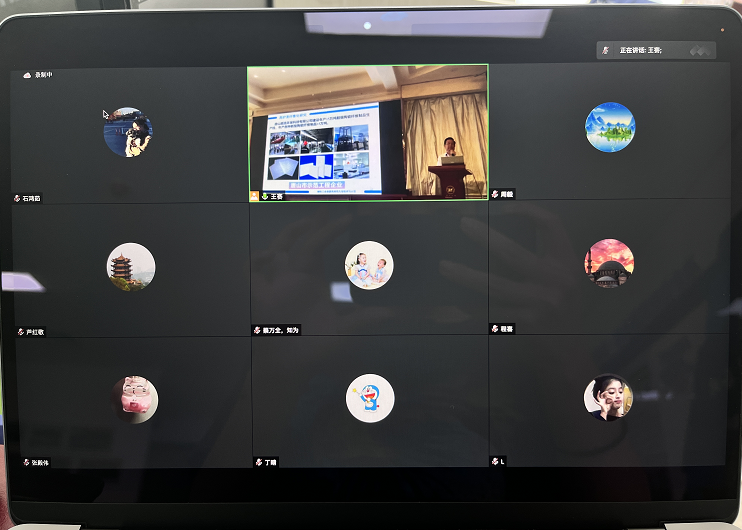Click the blue landscape avatar in 周毅's tile

(609, 127)
